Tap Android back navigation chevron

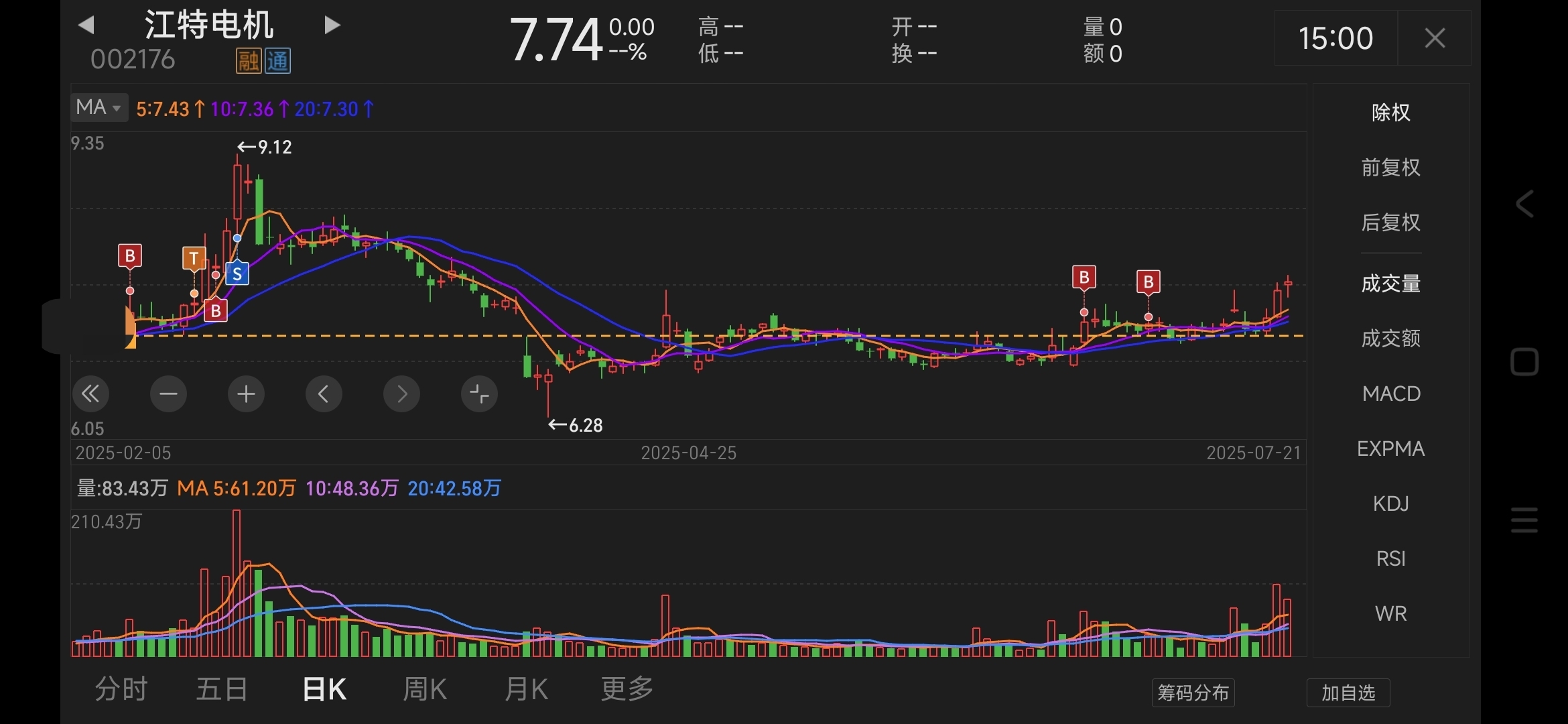(1524, 204)
